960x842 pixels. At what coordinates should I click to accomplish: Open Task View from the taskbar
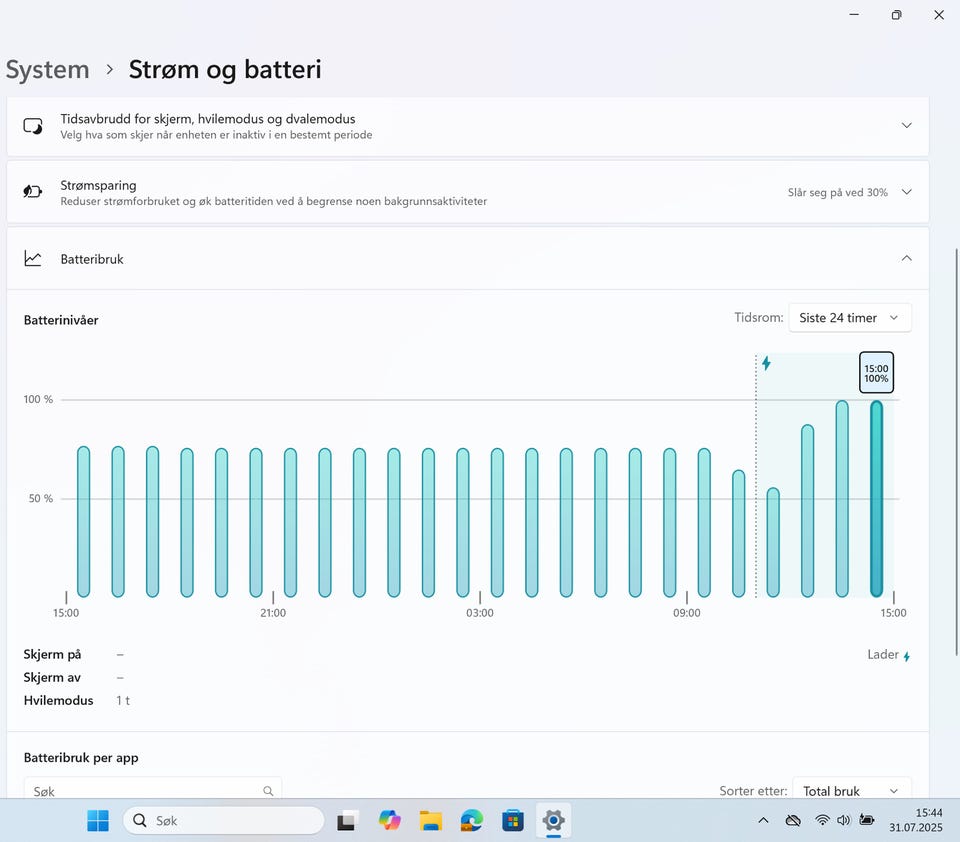pos(347,821)
